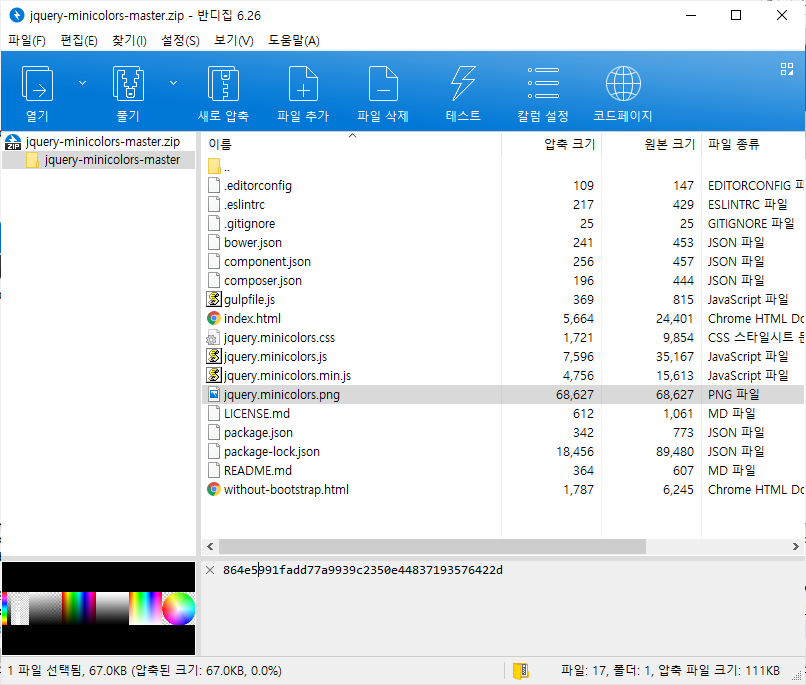Screen dimensions: 806x685
Task: Click the status text '1 파일 선택됨'
Action: tap(46, 671)
